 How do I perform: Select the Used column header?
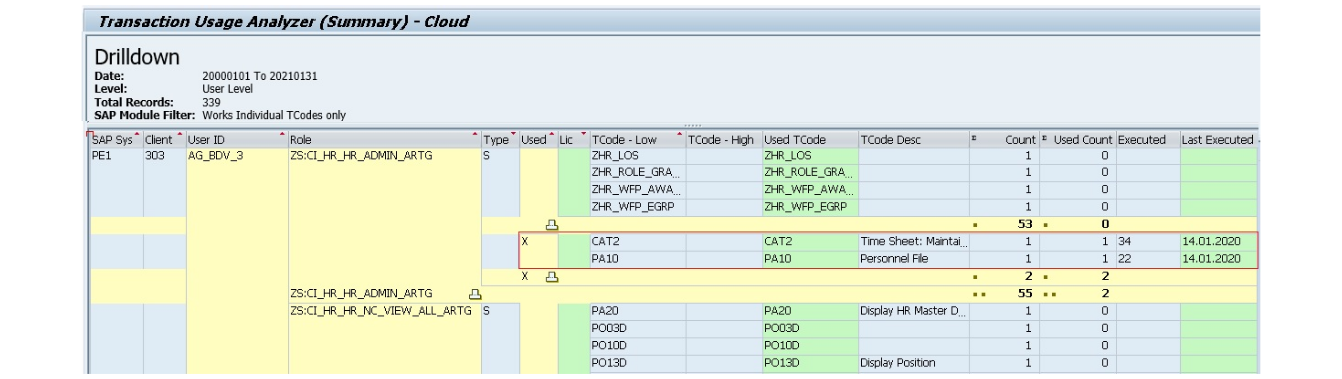(x=538, y=141)
